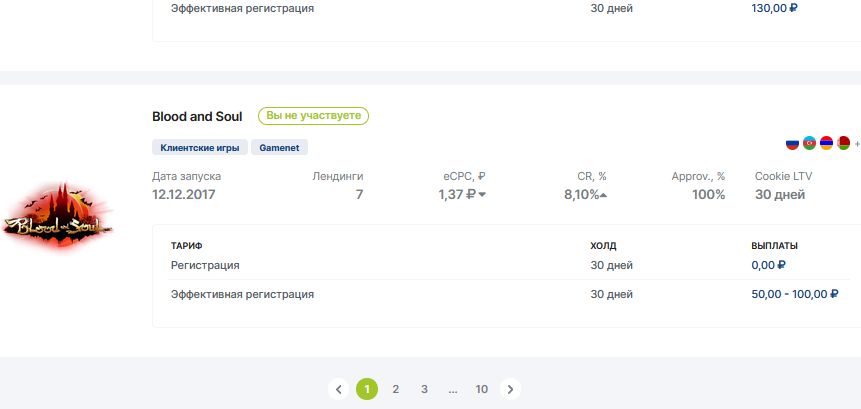Select the Gamenet tag
Screen dimensions: 861x409
279,147
